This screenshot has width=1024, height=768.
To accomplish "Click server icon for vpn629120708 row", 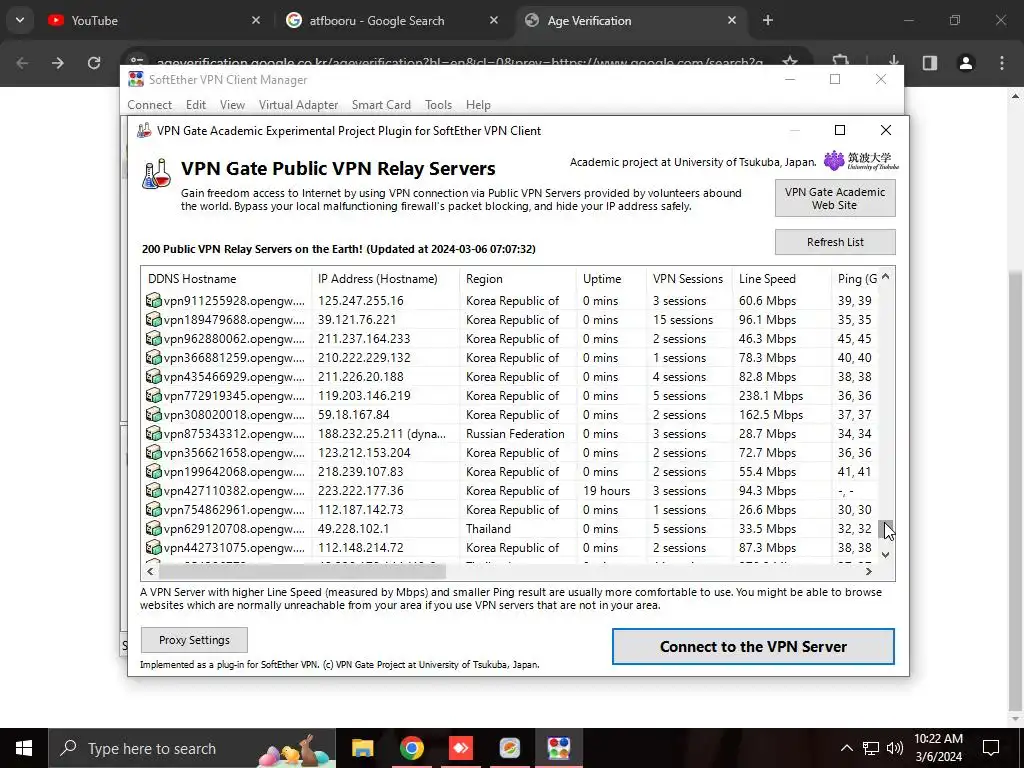I will pos(153,528).
